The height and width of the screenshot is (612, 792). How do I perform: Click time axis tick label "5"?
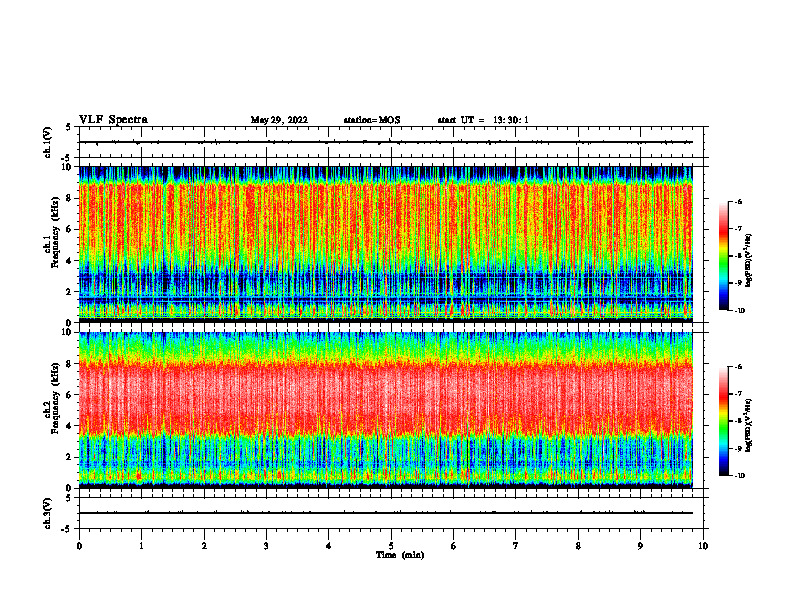click(391, 546)
